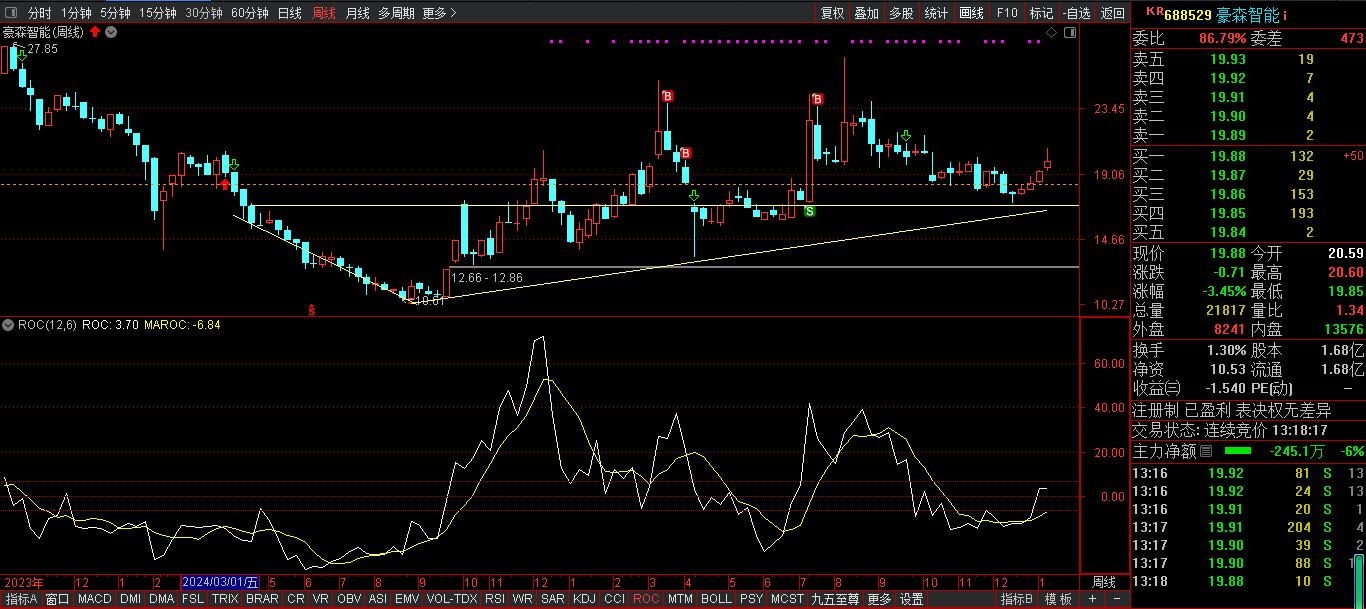Click the 叠加 overlay button

866,13
